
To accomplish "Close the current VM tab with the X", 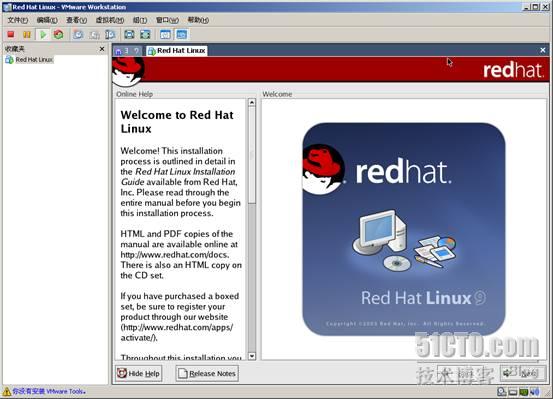I will pyautogui.click(x=543, y=50).
